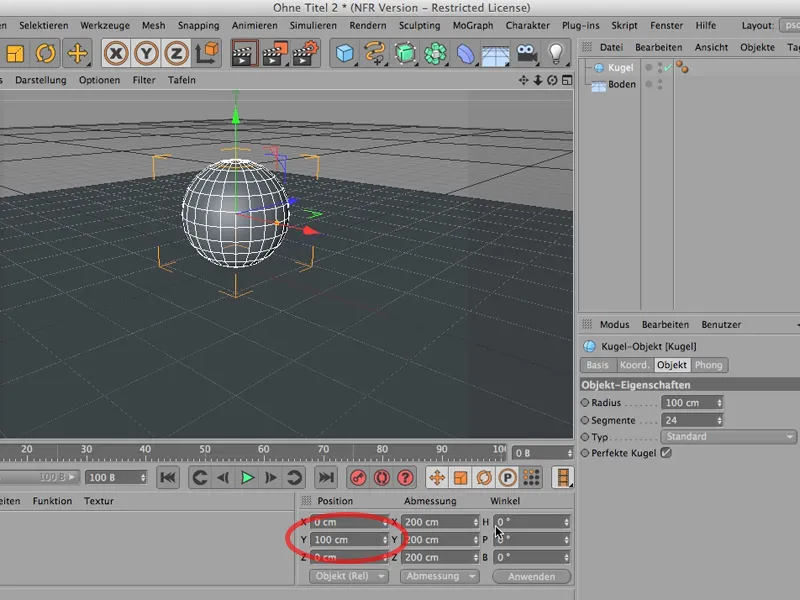Toggle the Radius animation circle
This screenshot has width=800, height=600.
tap(585, 403)
